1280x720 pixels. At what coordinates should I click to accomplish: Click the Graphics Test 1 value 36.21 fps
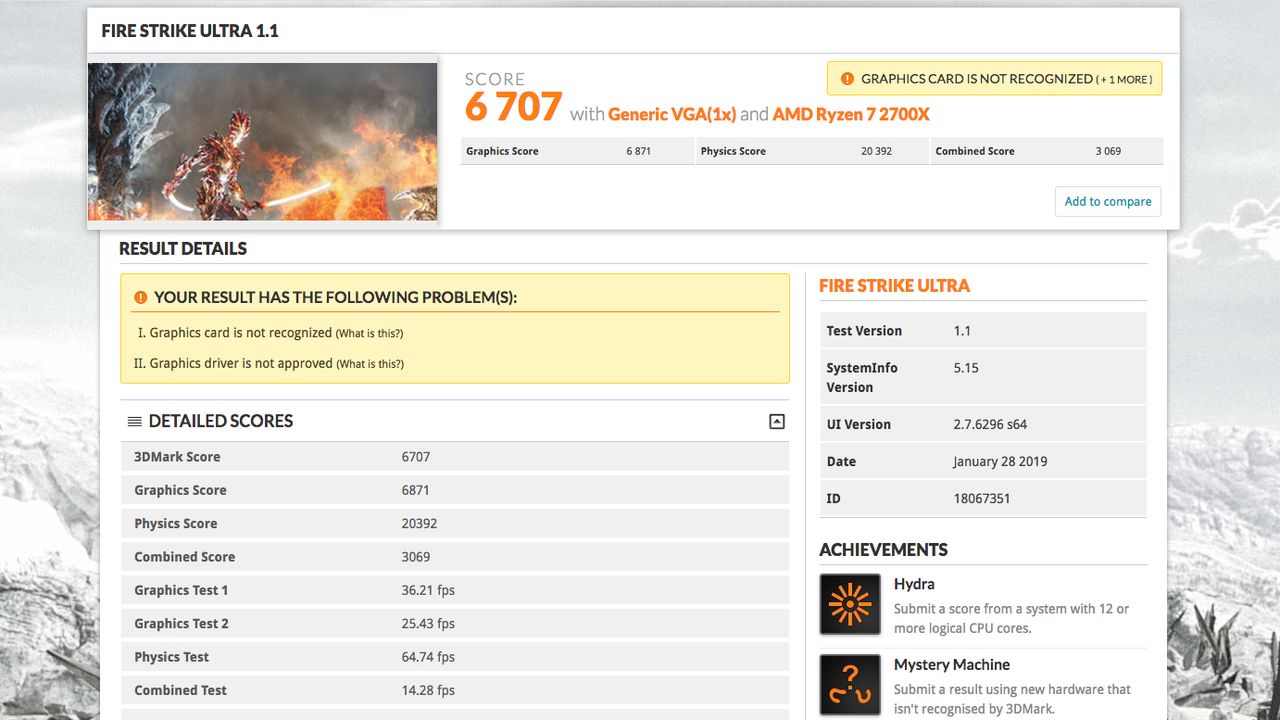pos(428,590)
